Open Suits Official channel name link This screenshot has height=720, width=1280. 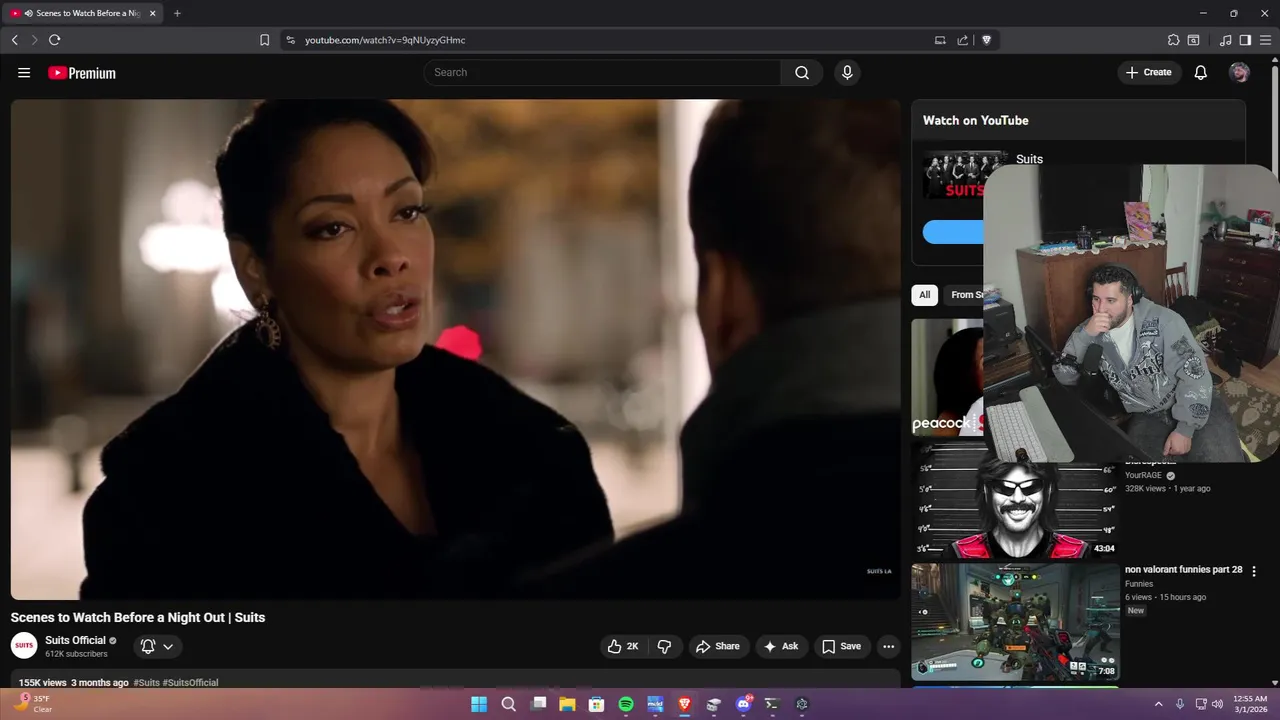[75, 640]
